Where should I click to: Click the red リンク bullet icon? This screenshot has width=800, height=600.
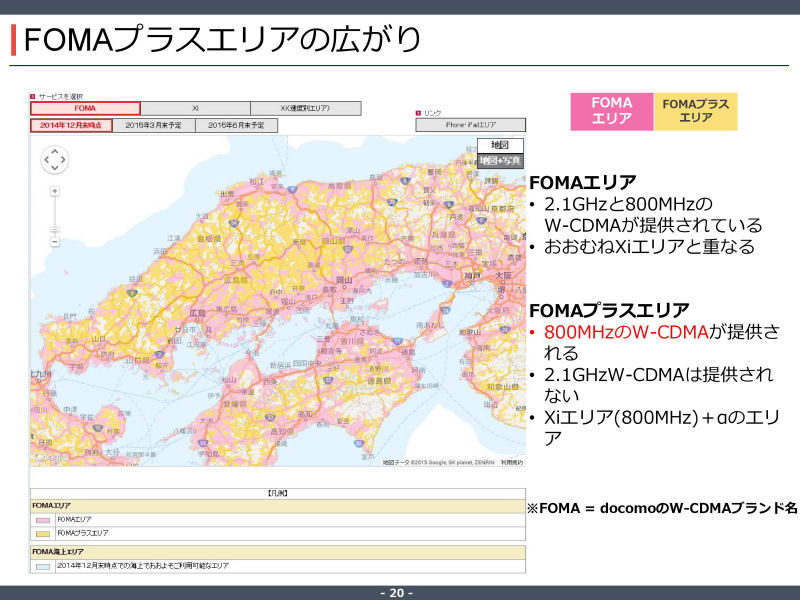coord(418,113)
